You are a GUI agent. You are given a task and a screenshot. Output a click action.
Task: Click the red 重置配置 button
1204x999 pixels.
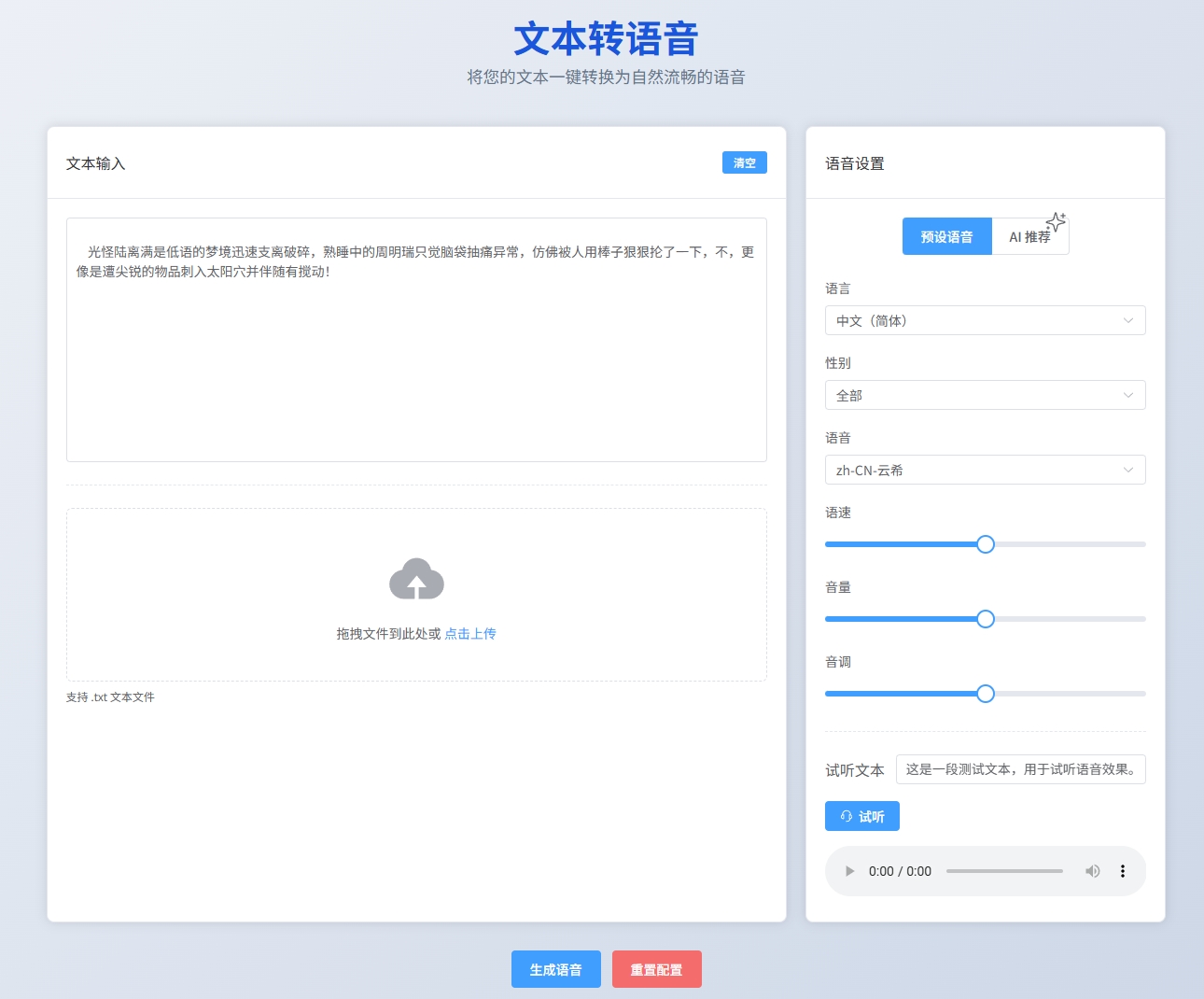point(656,970)
